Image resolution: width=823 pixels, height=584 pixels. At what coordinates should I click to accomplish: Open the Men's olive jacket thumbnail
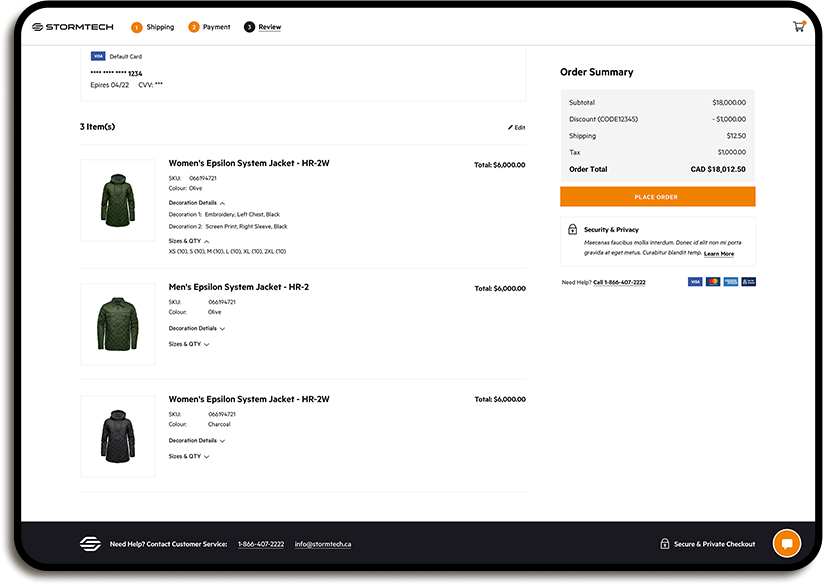tap(118, 324)
